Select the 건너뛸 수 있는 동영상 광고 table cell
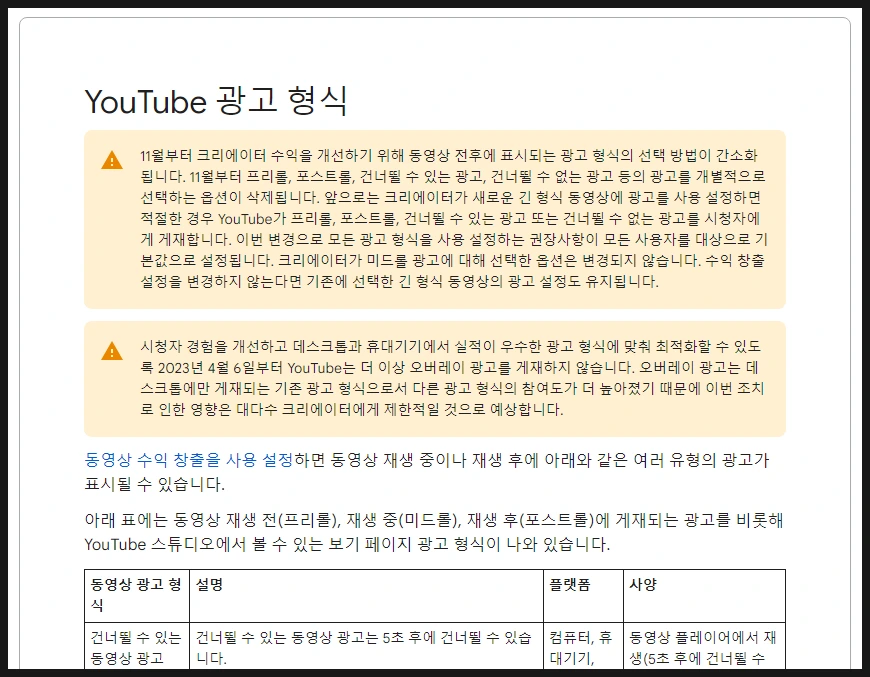 pyautogui.click(x=135, y=650)
